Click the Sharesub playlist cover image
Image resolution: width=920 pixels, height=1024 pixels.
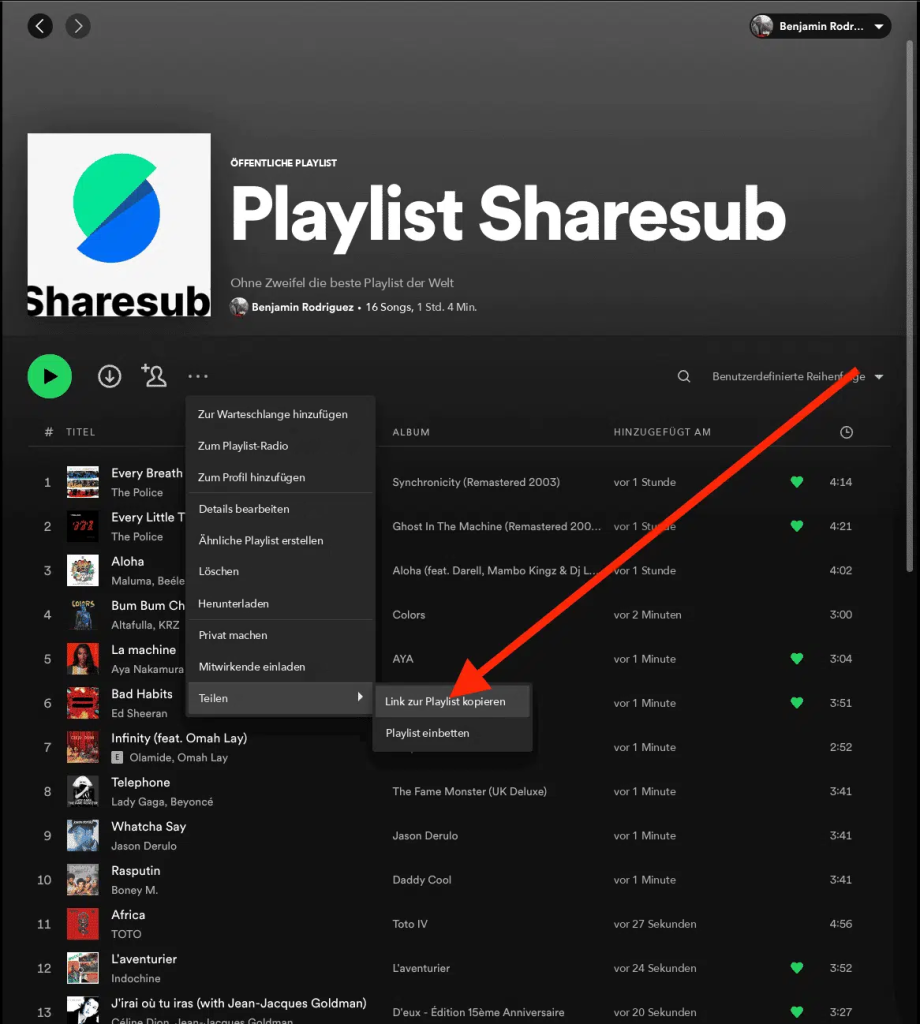119,225
